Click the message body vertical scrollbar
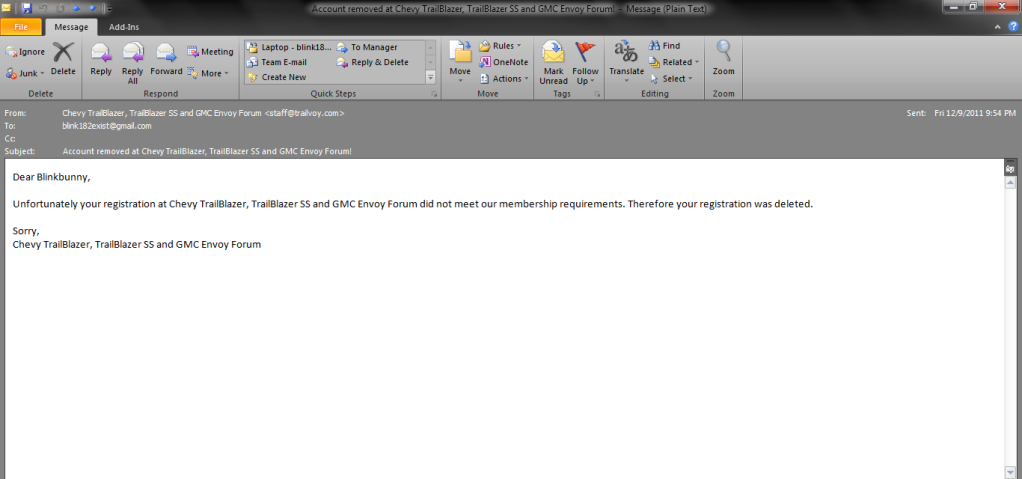 tap(1010, 320)
